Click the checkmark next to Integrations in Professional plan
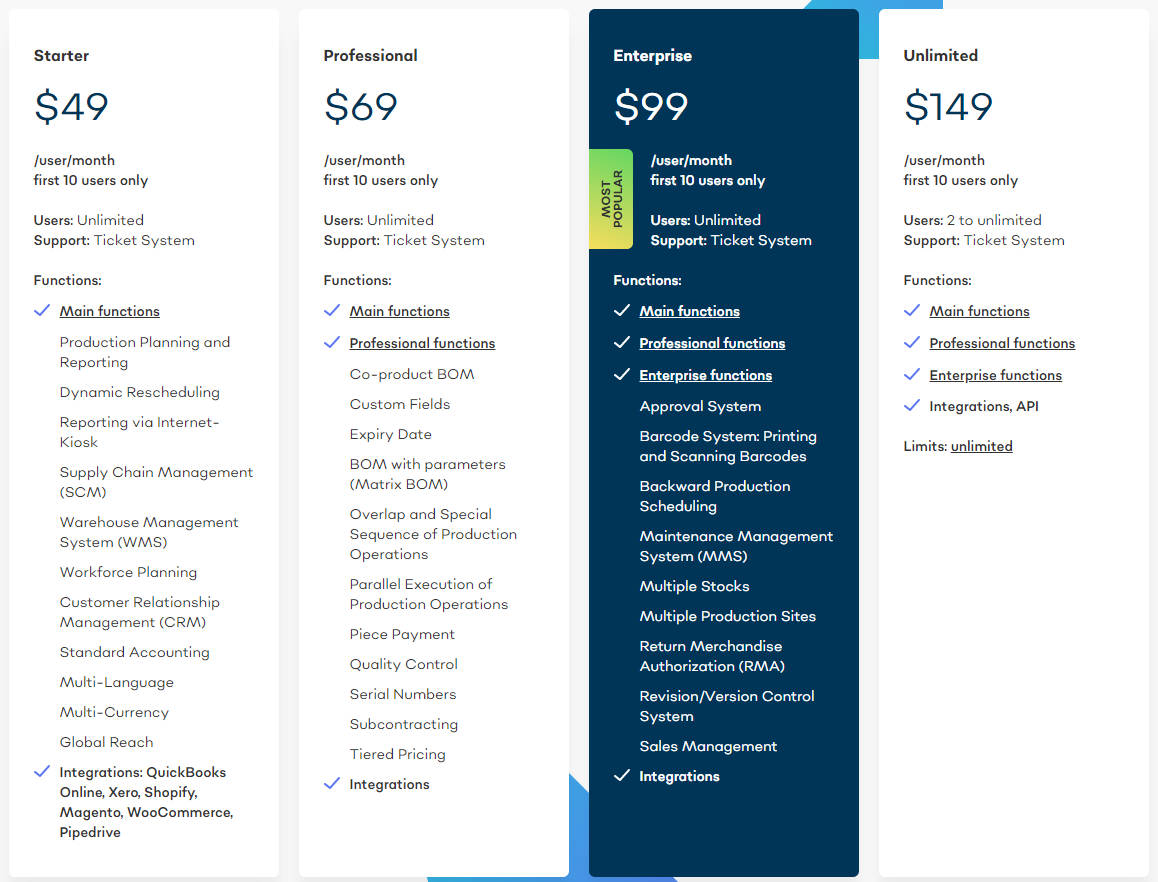Viewport: 1158px width, 882px height. point(331,784)
